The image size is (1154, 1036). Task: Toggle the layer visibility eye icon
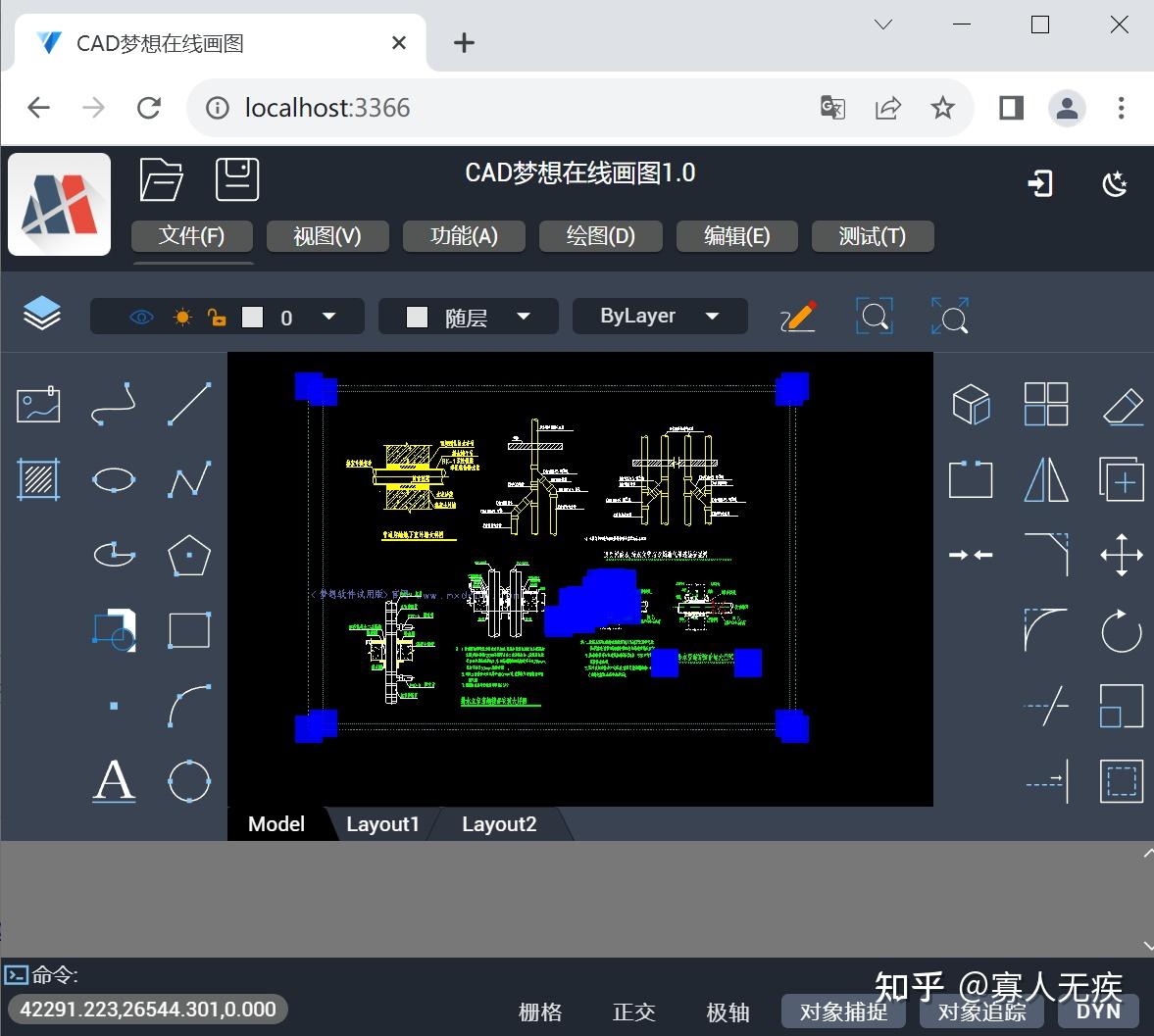tap(140, 316)
